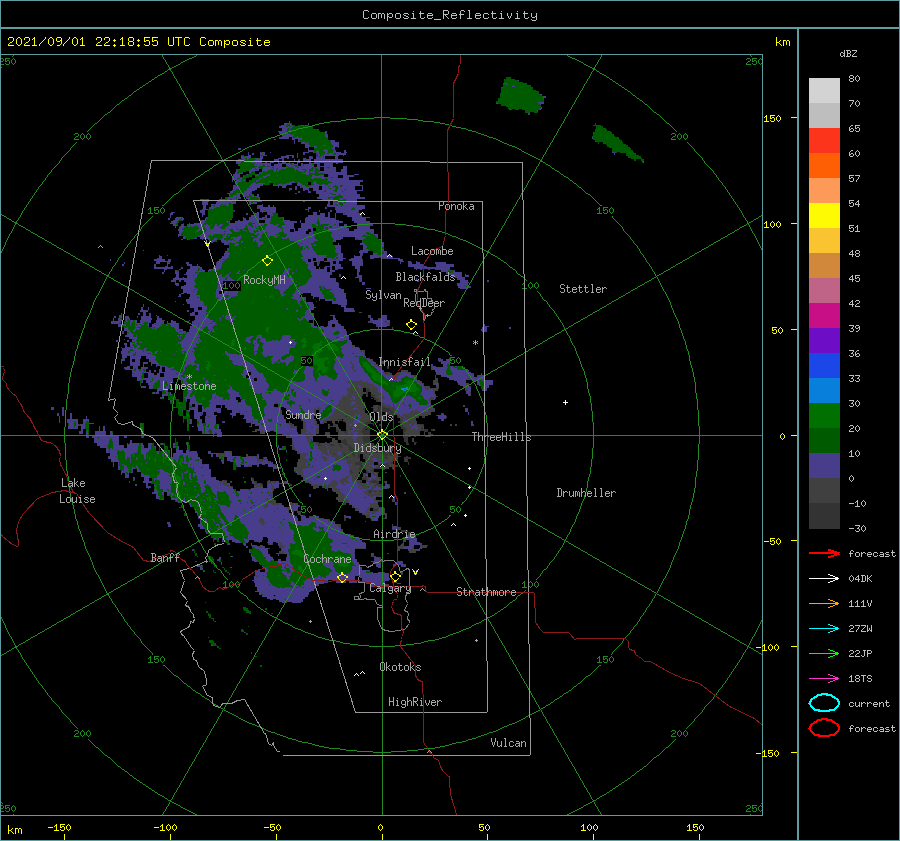900x841 pixels.
Task: Click the magenta 18TS arrow in legend
Action: [824, 679]
